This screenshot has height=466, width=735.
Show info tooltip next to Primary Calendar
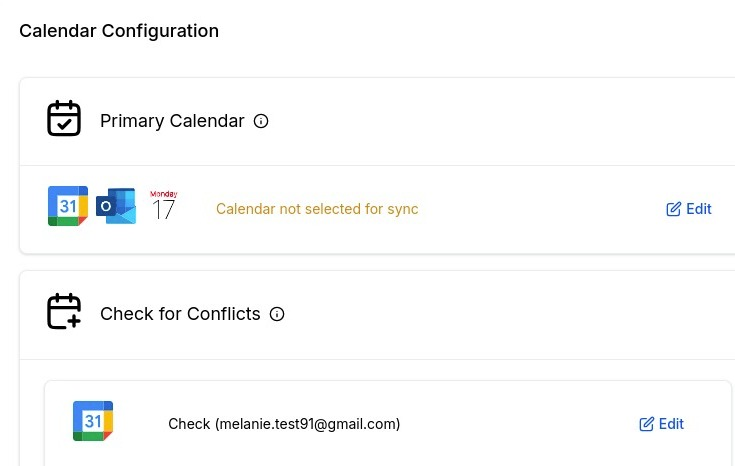261,121
